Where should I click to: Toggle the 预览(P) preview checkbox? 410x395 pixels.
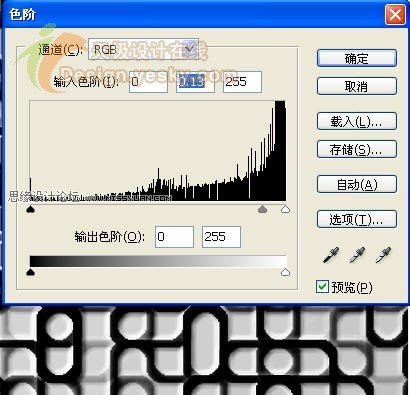coord(322,287)
